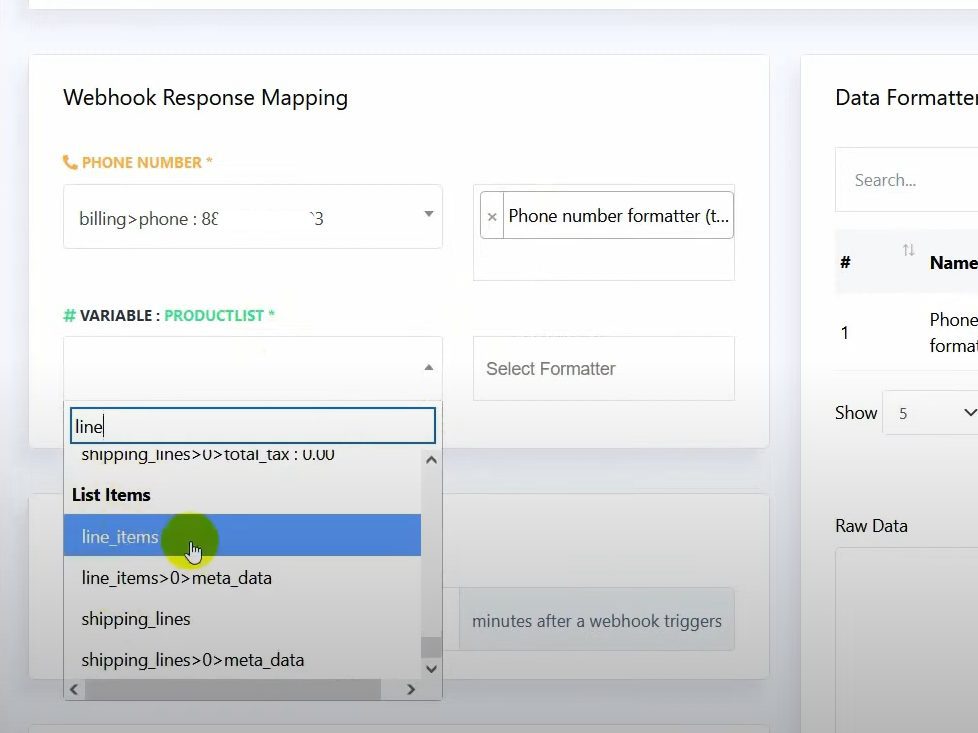This screenshot has width=978, height=733.
Task: Choose line_items>0>meta_data from the list
Action: 176,578
